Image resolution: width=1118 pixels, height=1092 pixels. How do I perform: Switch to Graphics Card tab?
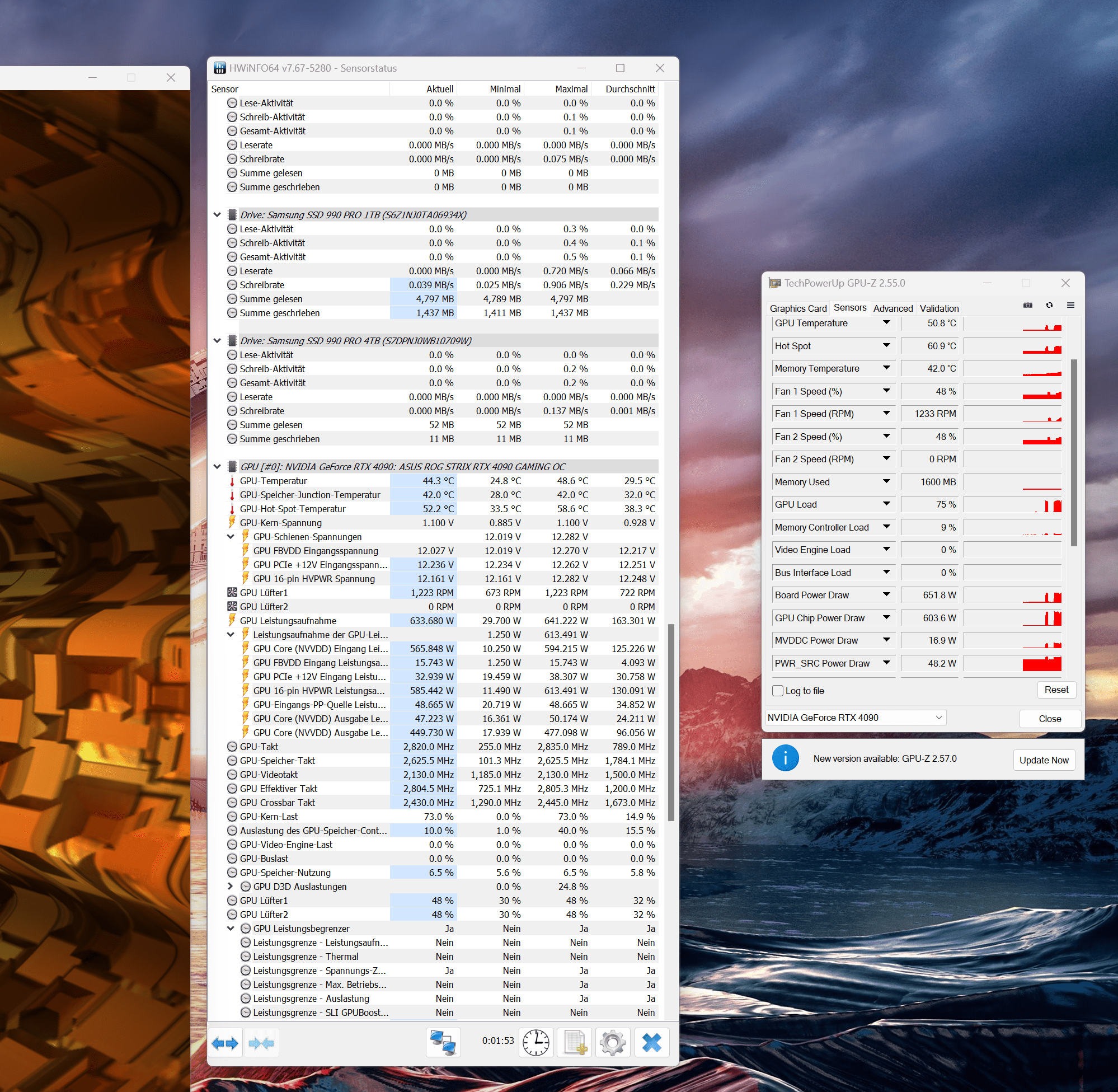click(x=797, y=308)
